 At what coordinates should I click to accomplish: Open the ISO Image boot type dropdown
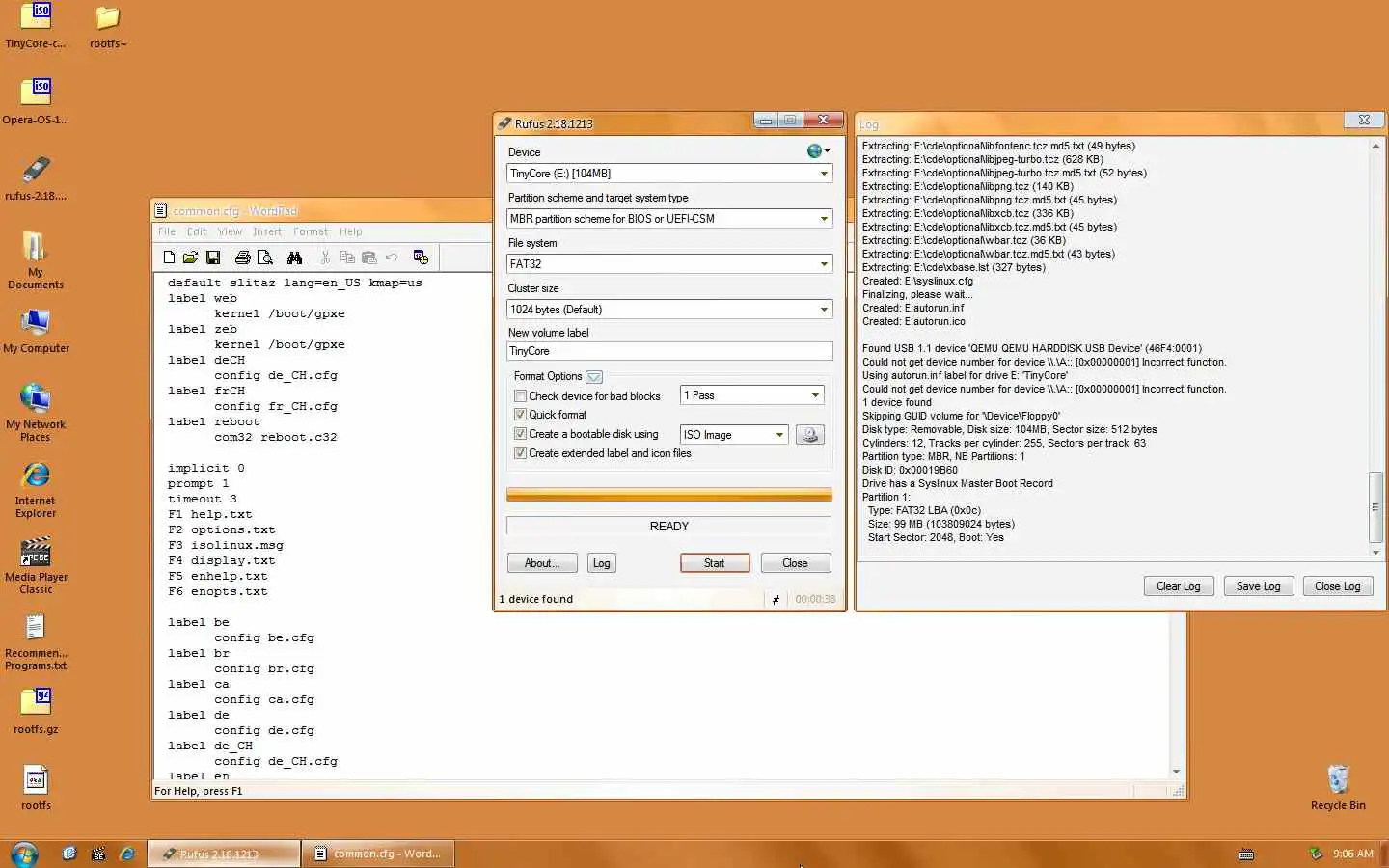pyautogui.click(x=734, y=435)
